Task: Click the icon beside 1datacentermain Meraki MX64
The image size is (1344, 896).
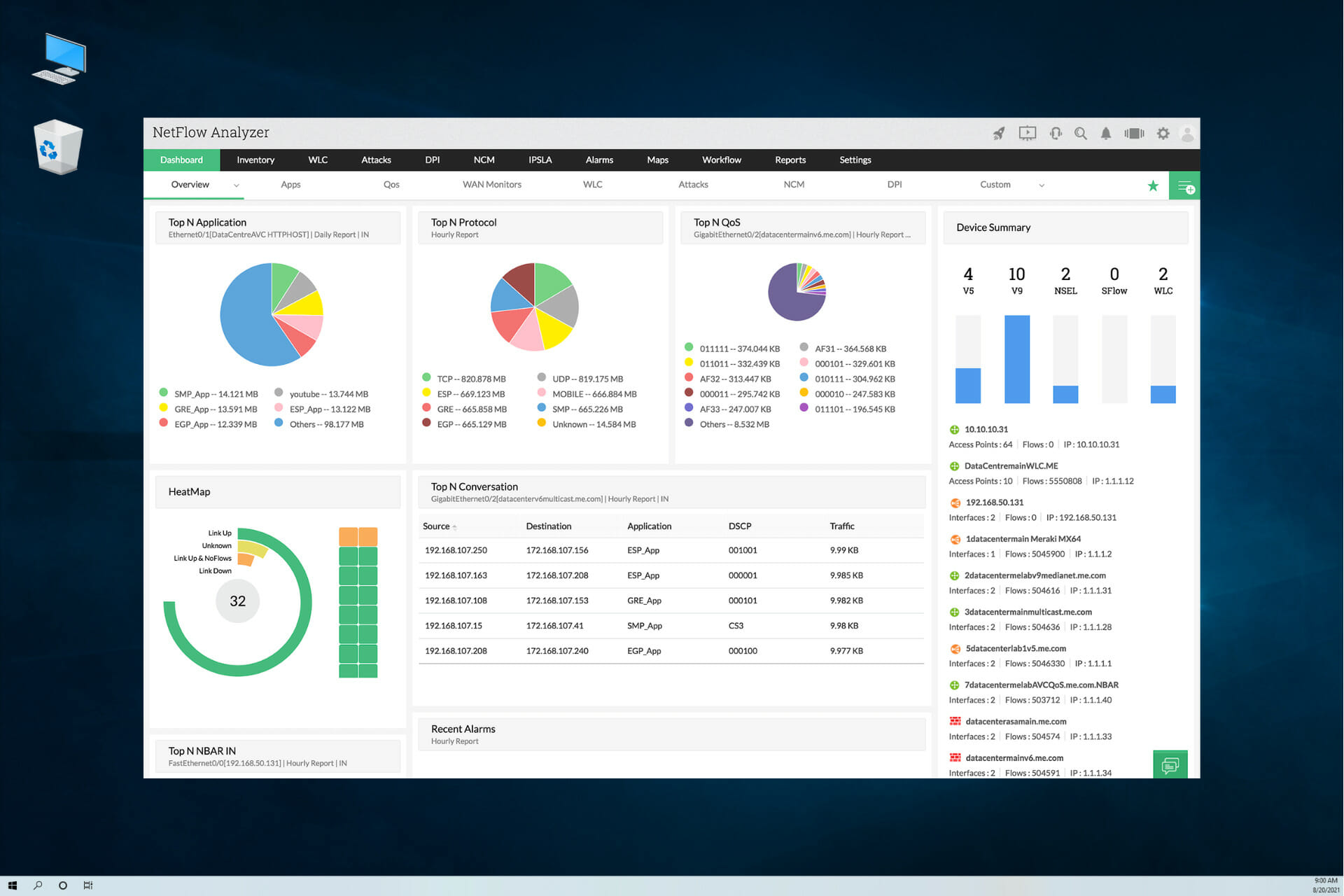Action: 955,539
